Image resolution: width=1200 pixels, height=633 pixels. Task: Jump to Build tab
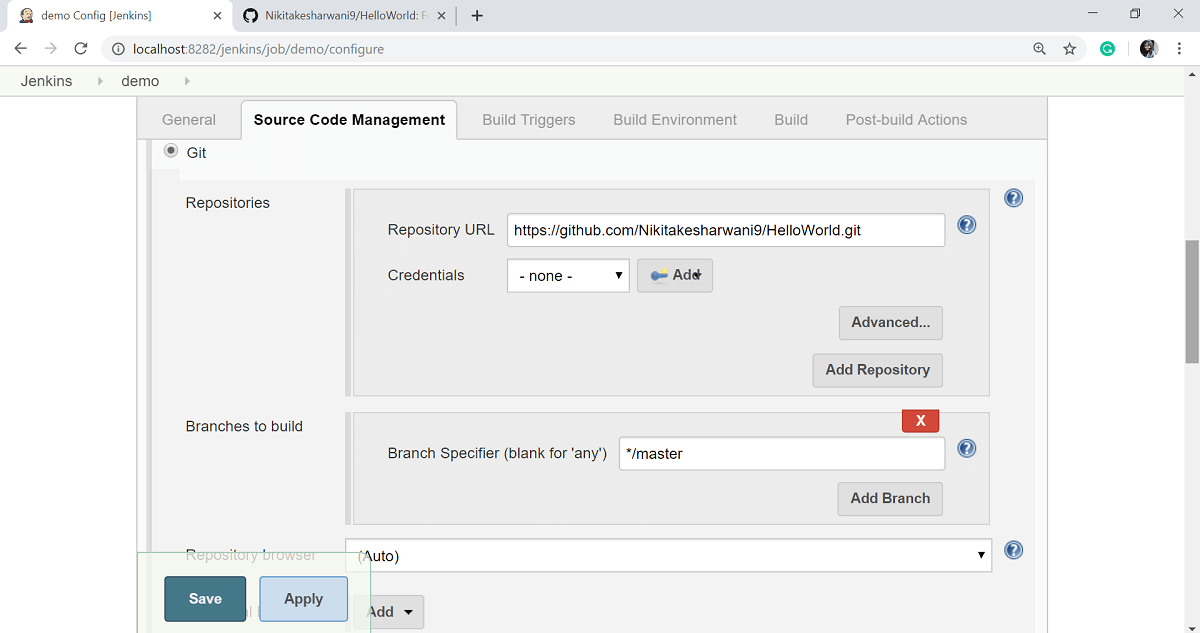(x=791, y=120)
